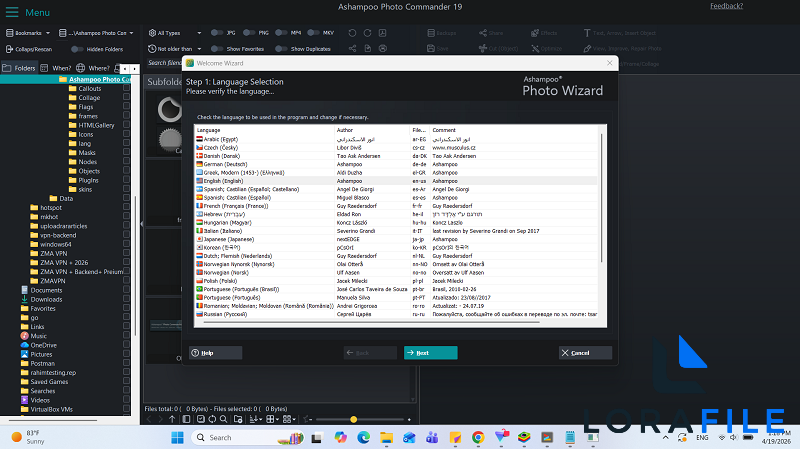Click the magnifier search icon in bottom bar
Screen dimensions: 800x449
(223, 419)
